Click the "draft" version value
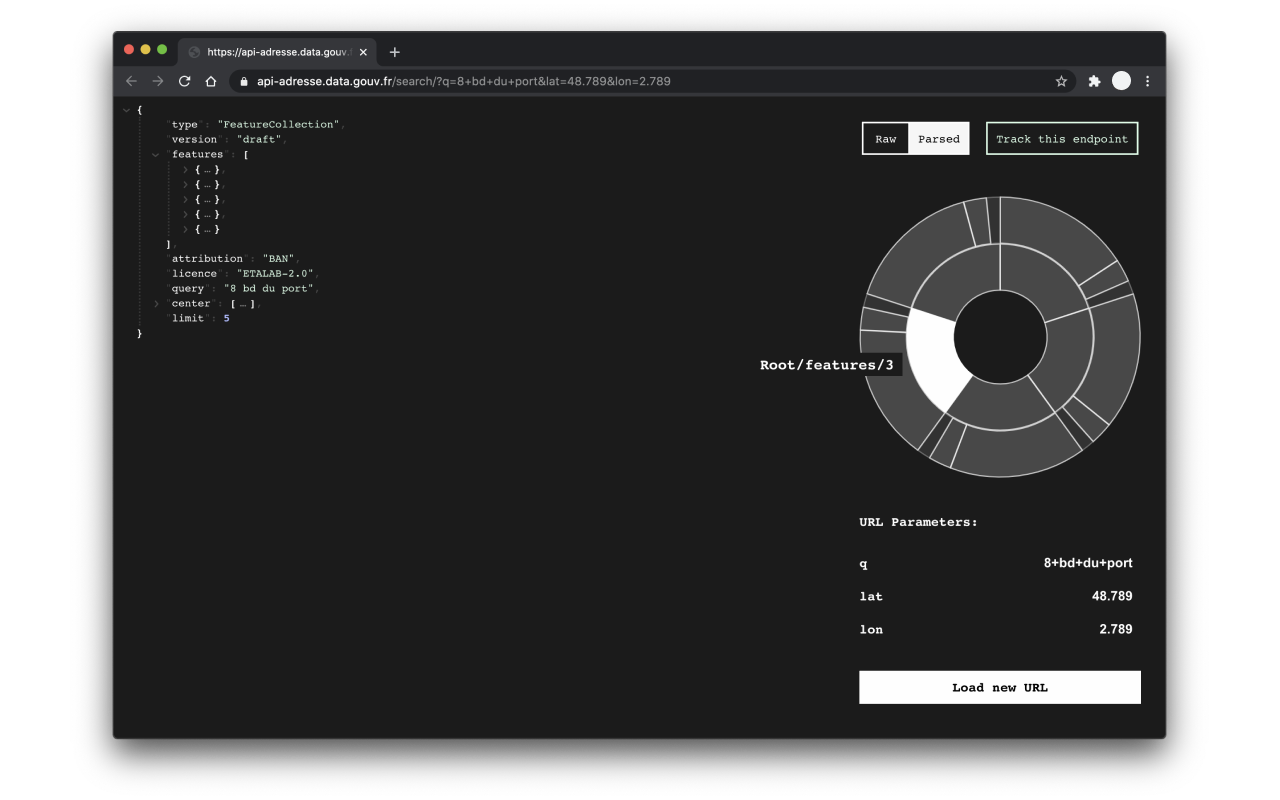This screenshot has width=1280, height=800. [x=259, y=140]
